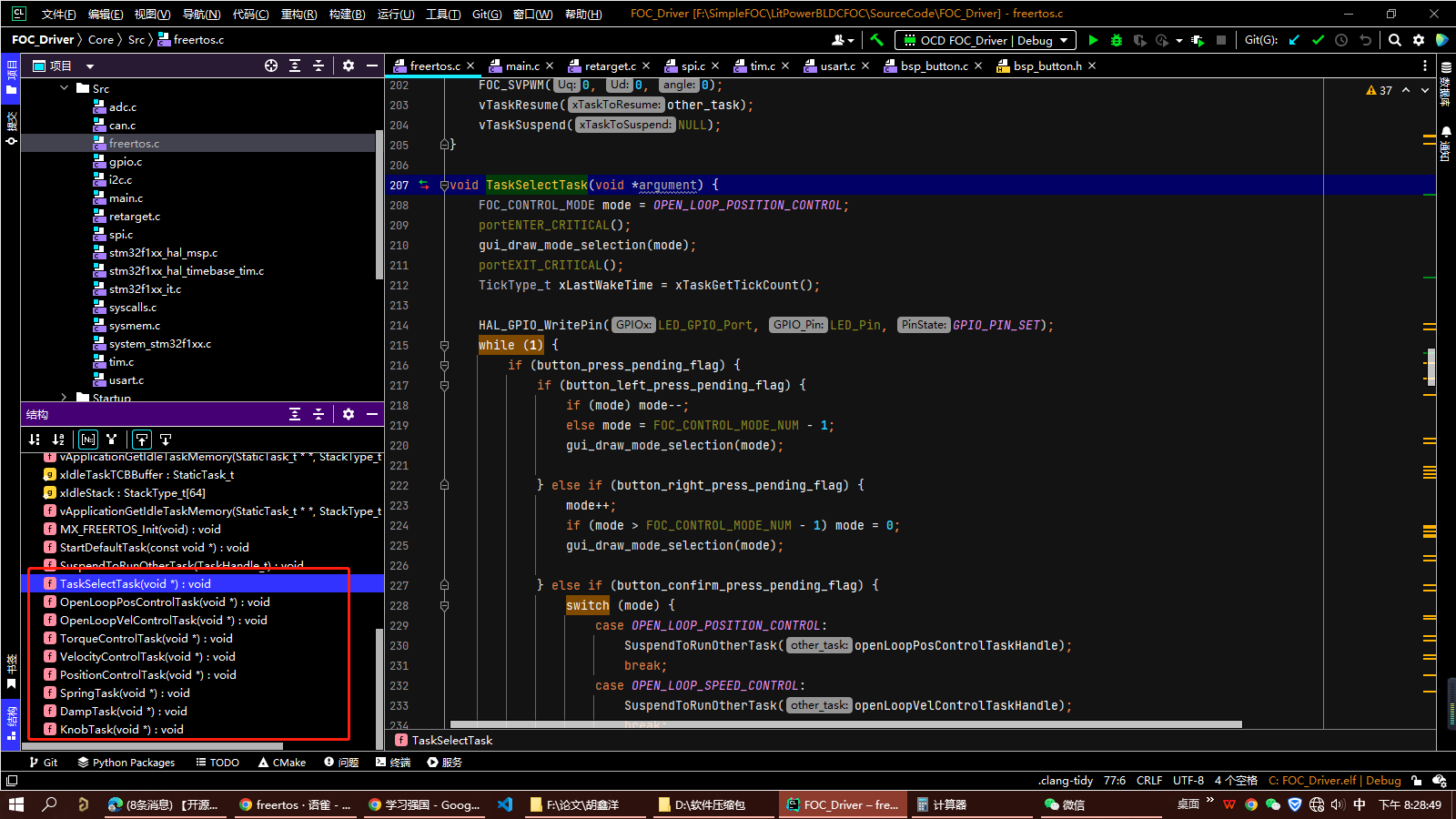Screen dimensions: 1456x819
Task: Open Search Everywhere magnifier icon
Action: [1395, 40]
